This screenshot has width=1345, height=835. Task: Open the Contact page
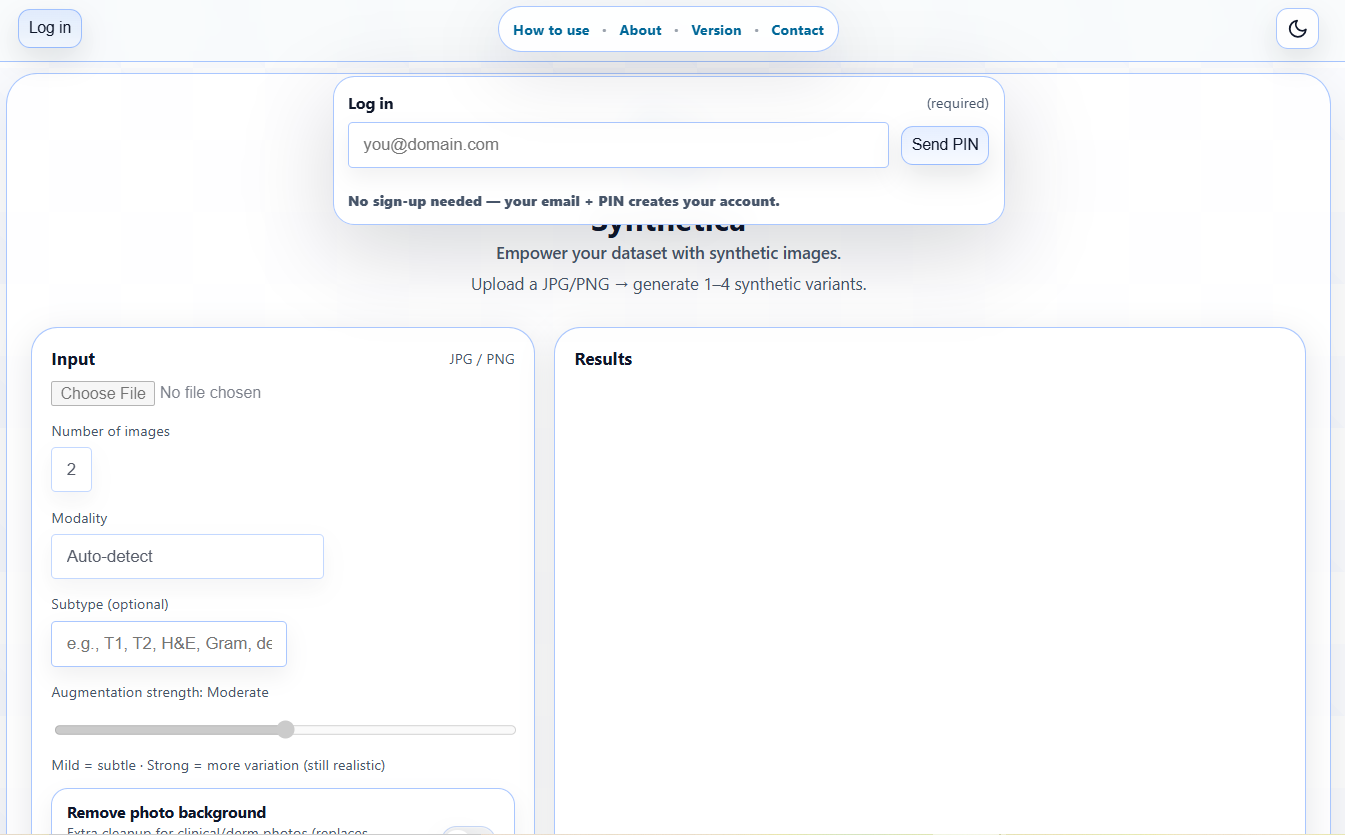798,29
